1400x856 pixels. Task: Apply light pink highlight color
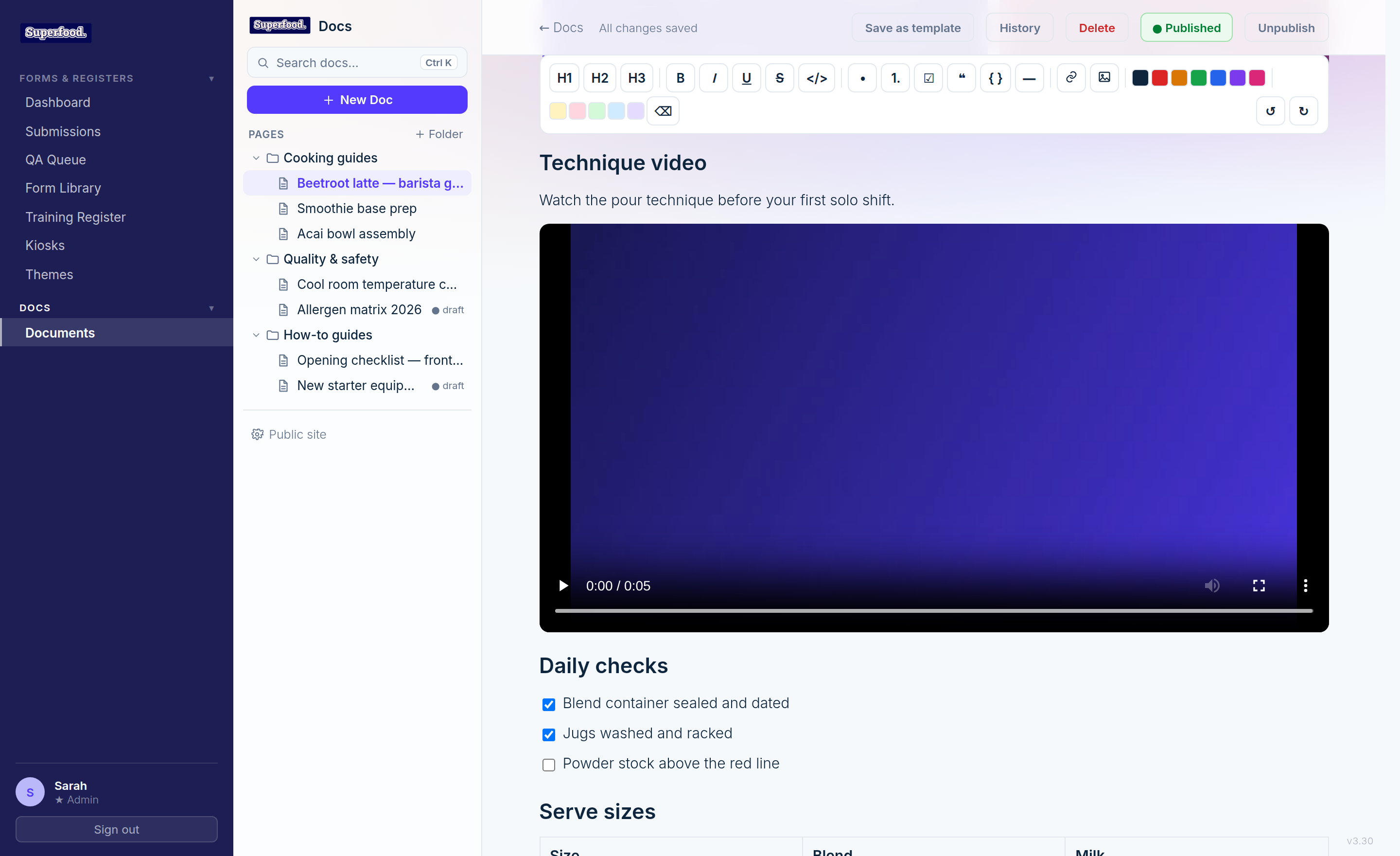tap(577, 111)
